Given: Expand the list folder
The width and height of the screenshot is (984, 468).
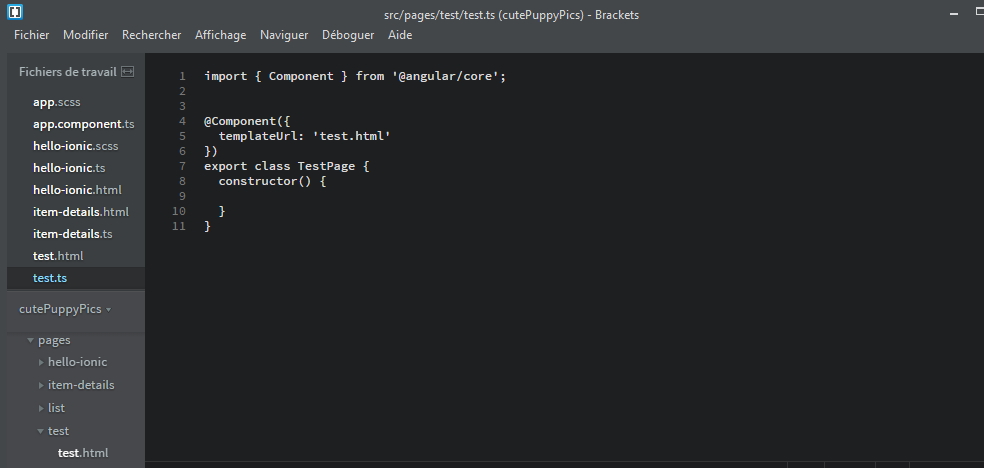Looking at the screenshot, I should [x=41, y=408].
